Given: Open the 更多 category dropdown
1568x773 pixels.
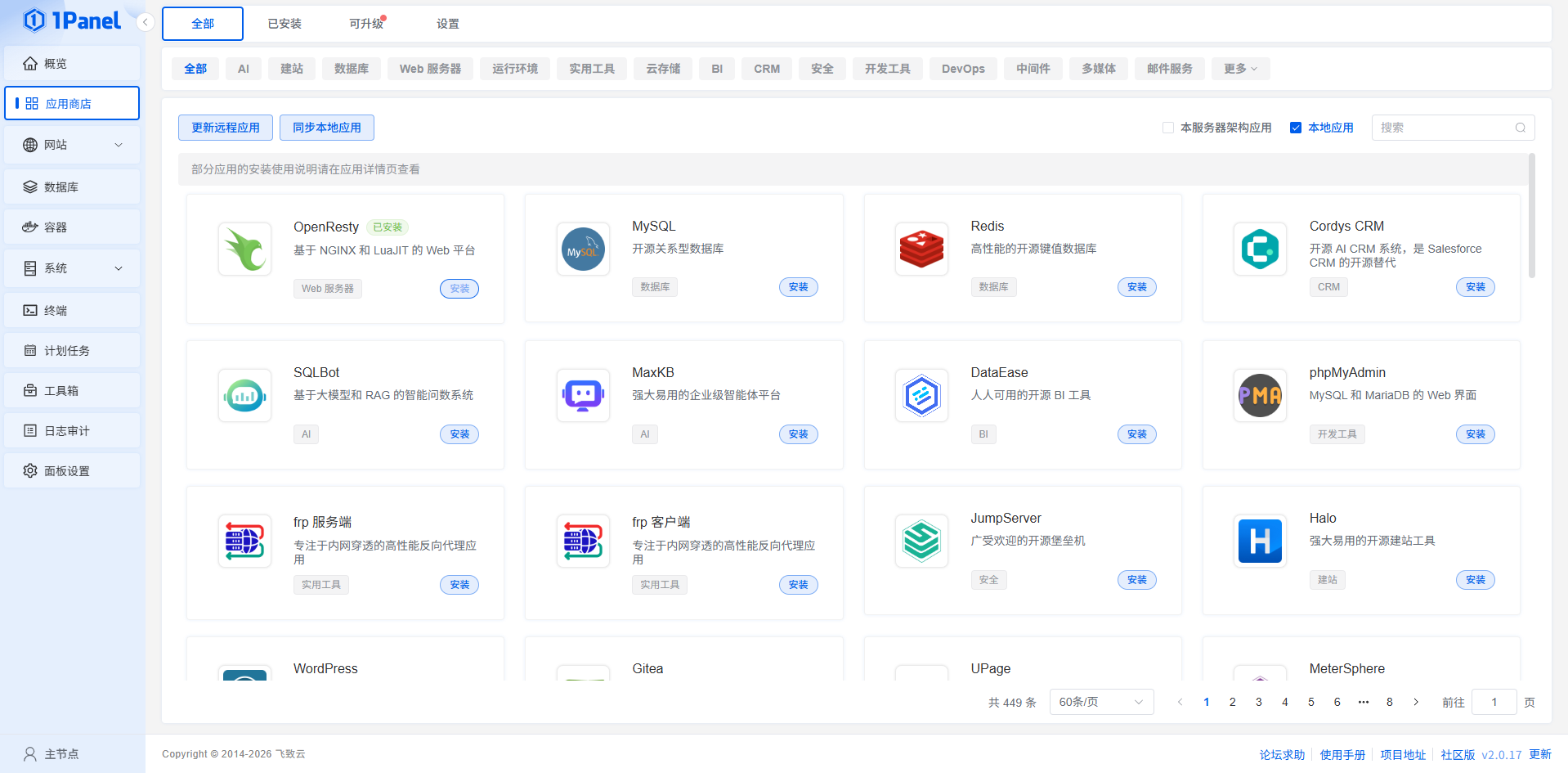Looking at the screenshot, I should click(x=1240, y=69).
